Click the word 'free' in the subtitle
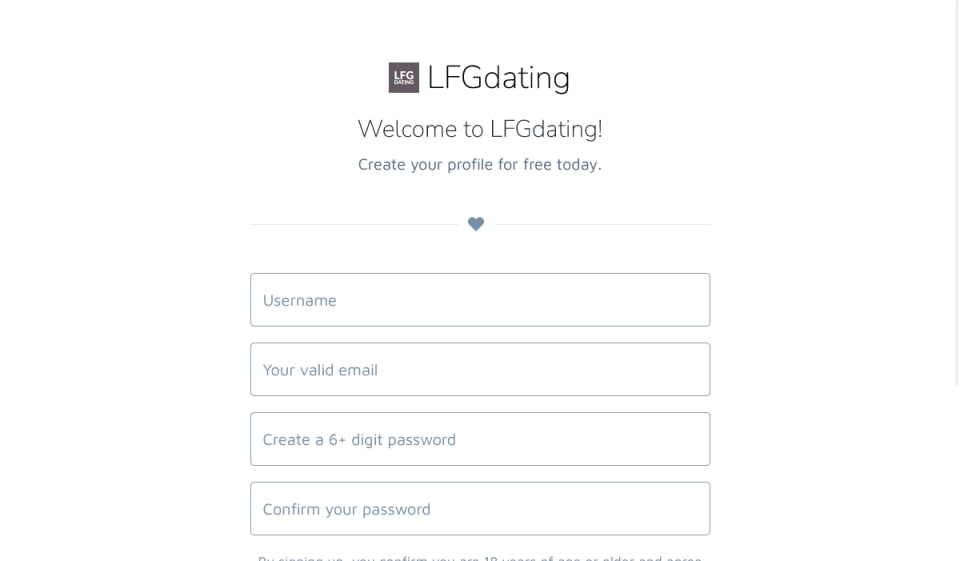This screenshot has height=561, width=960. [537, 164]
